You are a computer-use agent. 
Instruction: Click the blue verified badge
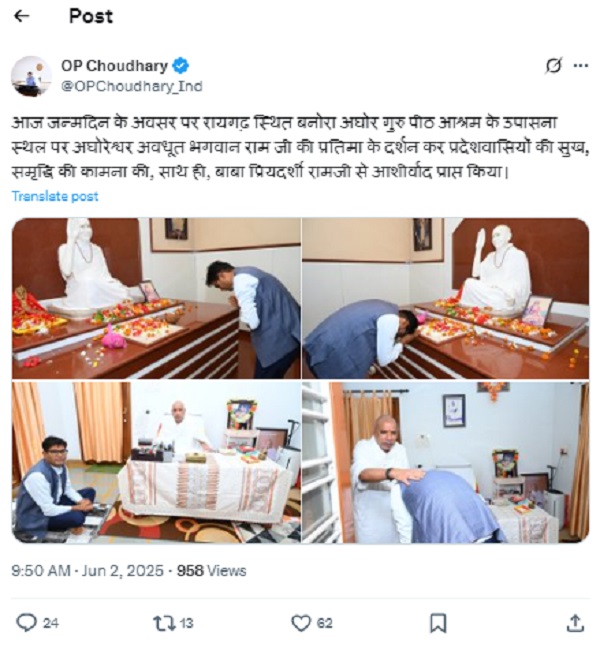[180, 66]
